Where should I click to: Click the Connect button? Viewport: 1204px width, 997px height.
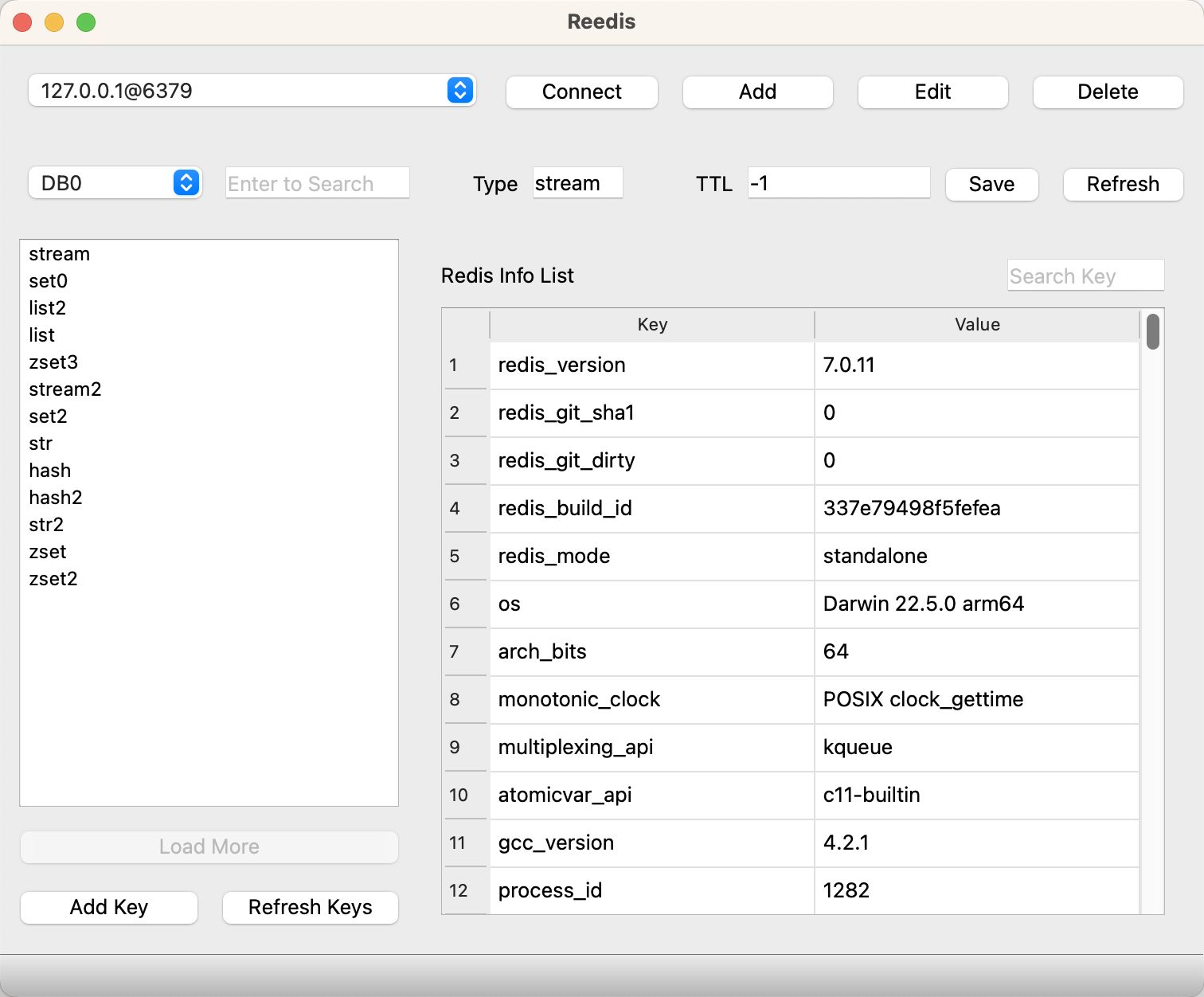click(582, 92)
